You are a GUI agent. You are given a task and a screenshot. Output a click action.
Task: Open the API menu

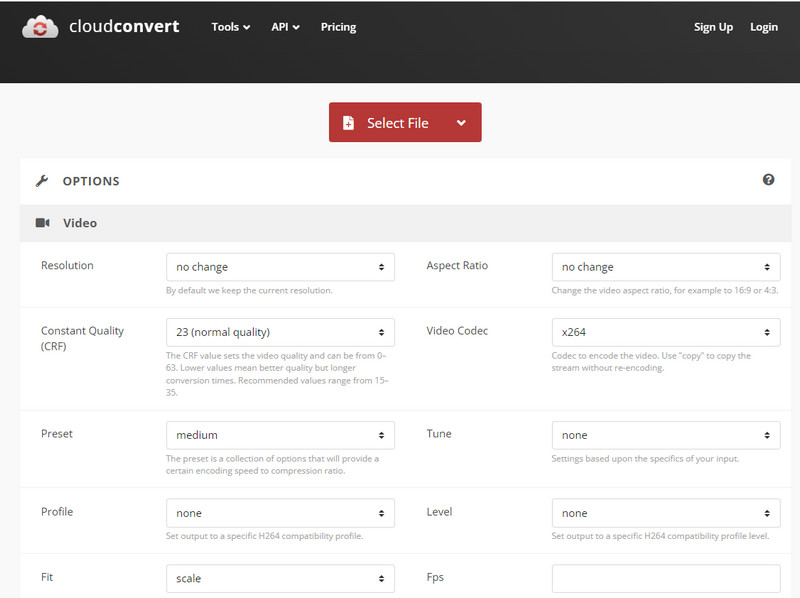[285, 27]
